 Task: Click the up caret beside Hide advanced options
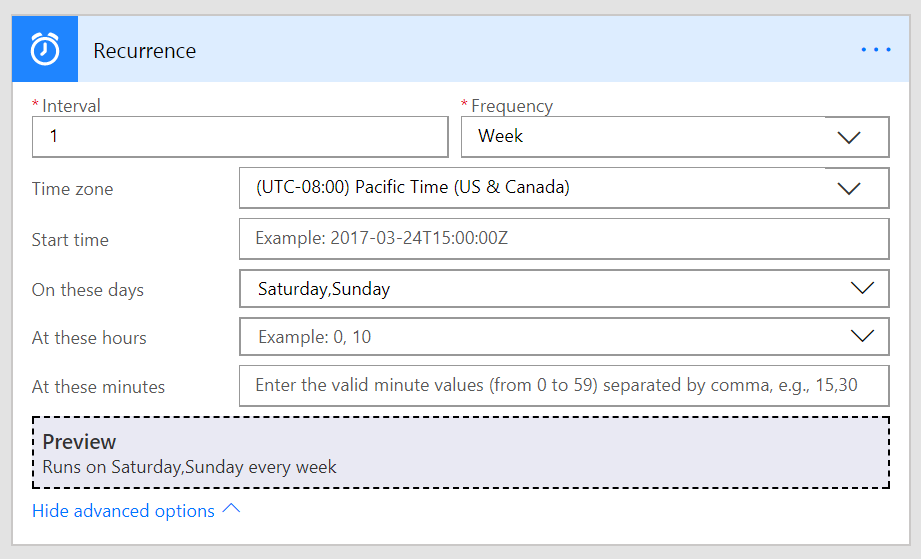click(231, 509)
